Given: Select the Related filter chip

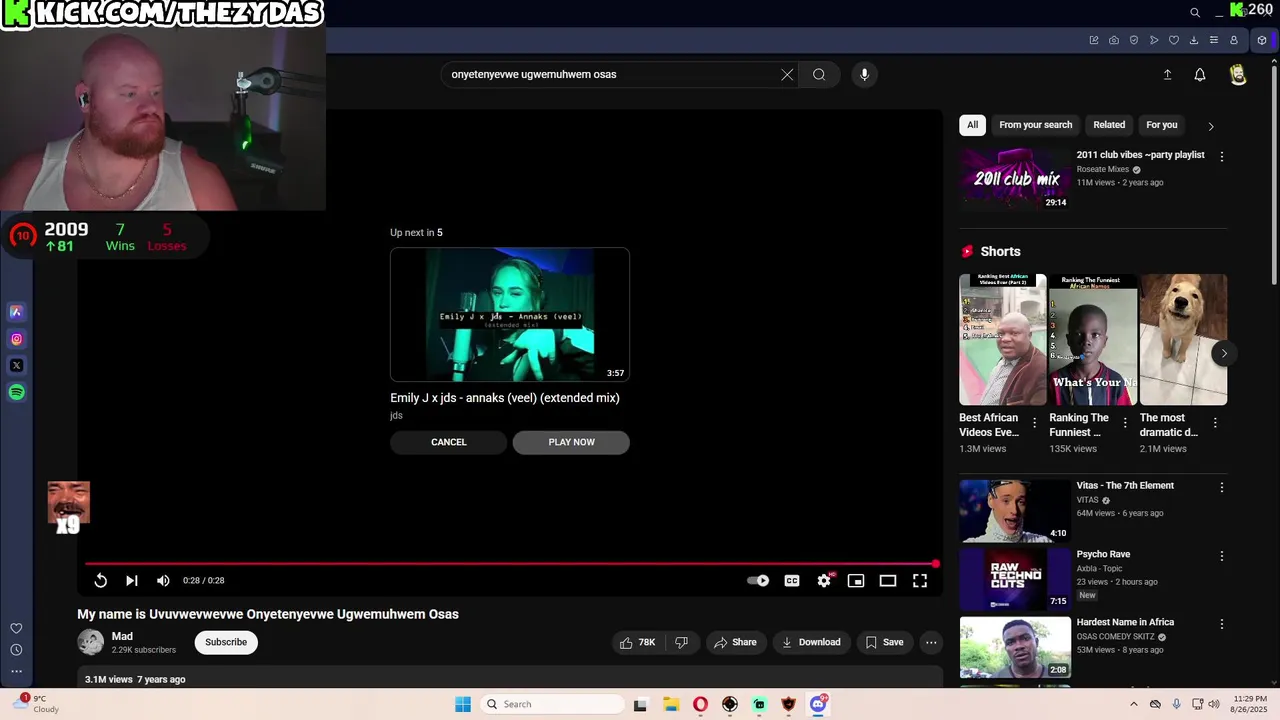Looking at the screenshot, I should tap(1109, 125).
